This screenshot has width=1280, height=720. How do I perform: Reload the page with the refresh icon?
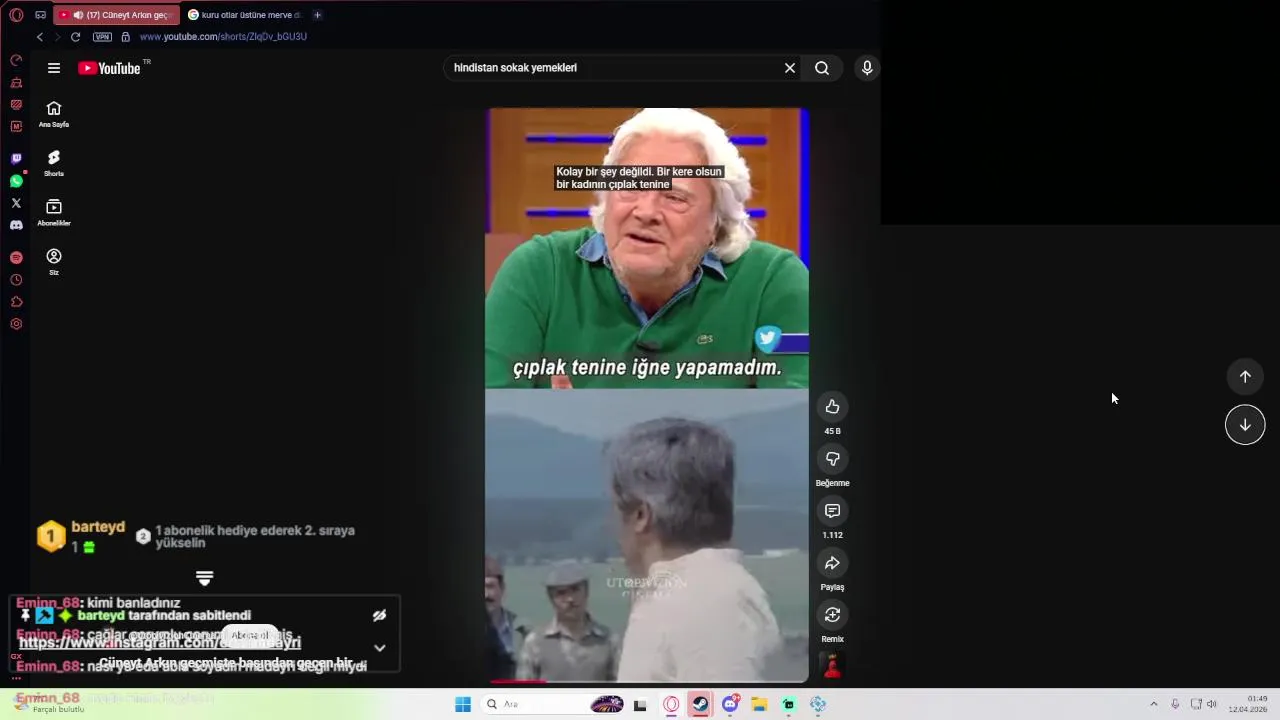click(75, 37)
